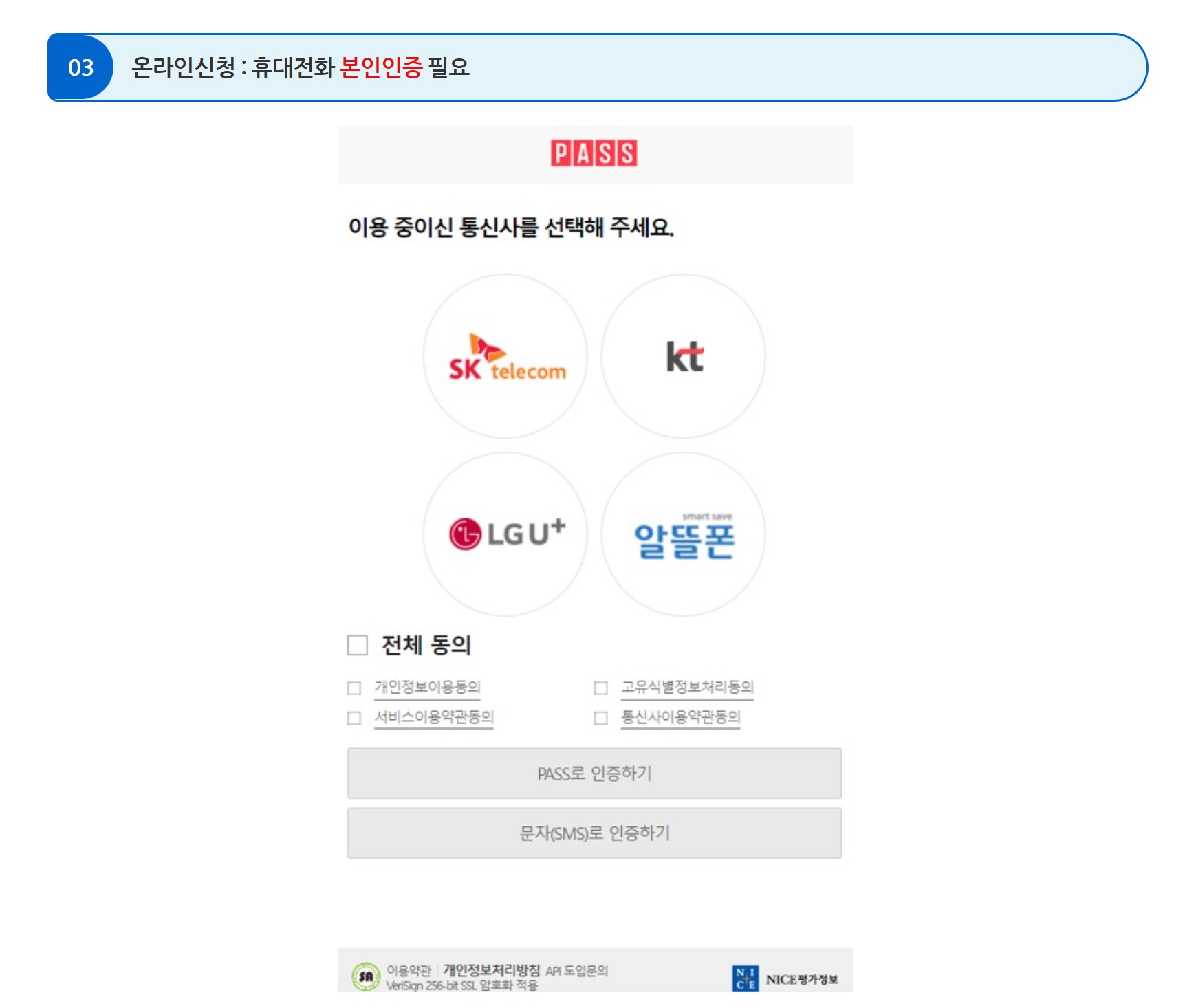This screenshot has width=1185, height=1008.
Task: Enable the 통신사이용약관동의 checkbox
Action: [x=601, y=718]
